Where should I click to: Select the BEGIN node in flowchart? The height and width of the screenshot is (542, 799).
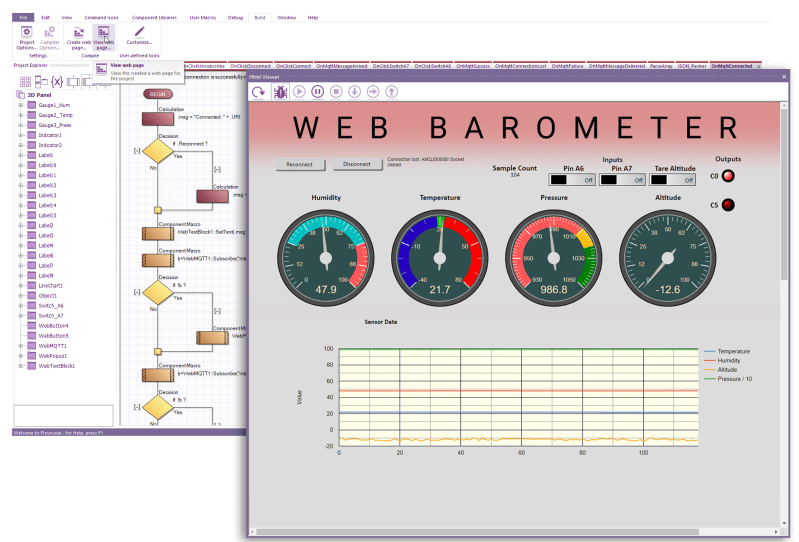pos(157,94)
